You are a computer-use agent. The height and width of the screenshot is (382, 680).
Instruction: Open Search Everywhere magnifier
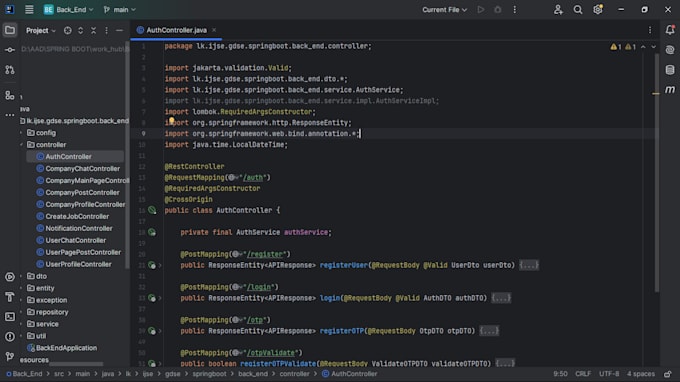tap(578, 10)
